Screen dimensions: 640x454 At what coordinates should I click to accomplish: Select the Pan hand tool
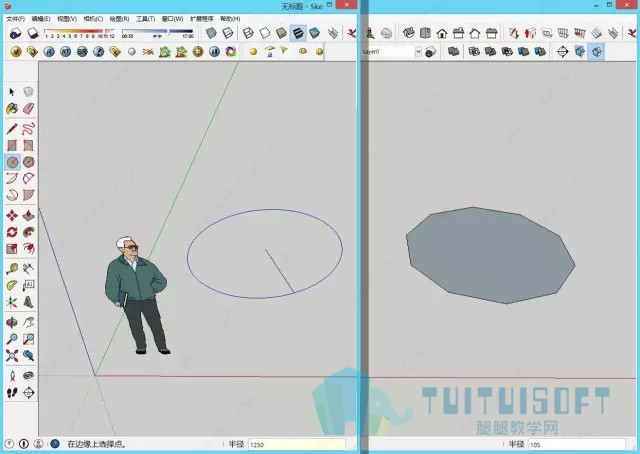28,322
